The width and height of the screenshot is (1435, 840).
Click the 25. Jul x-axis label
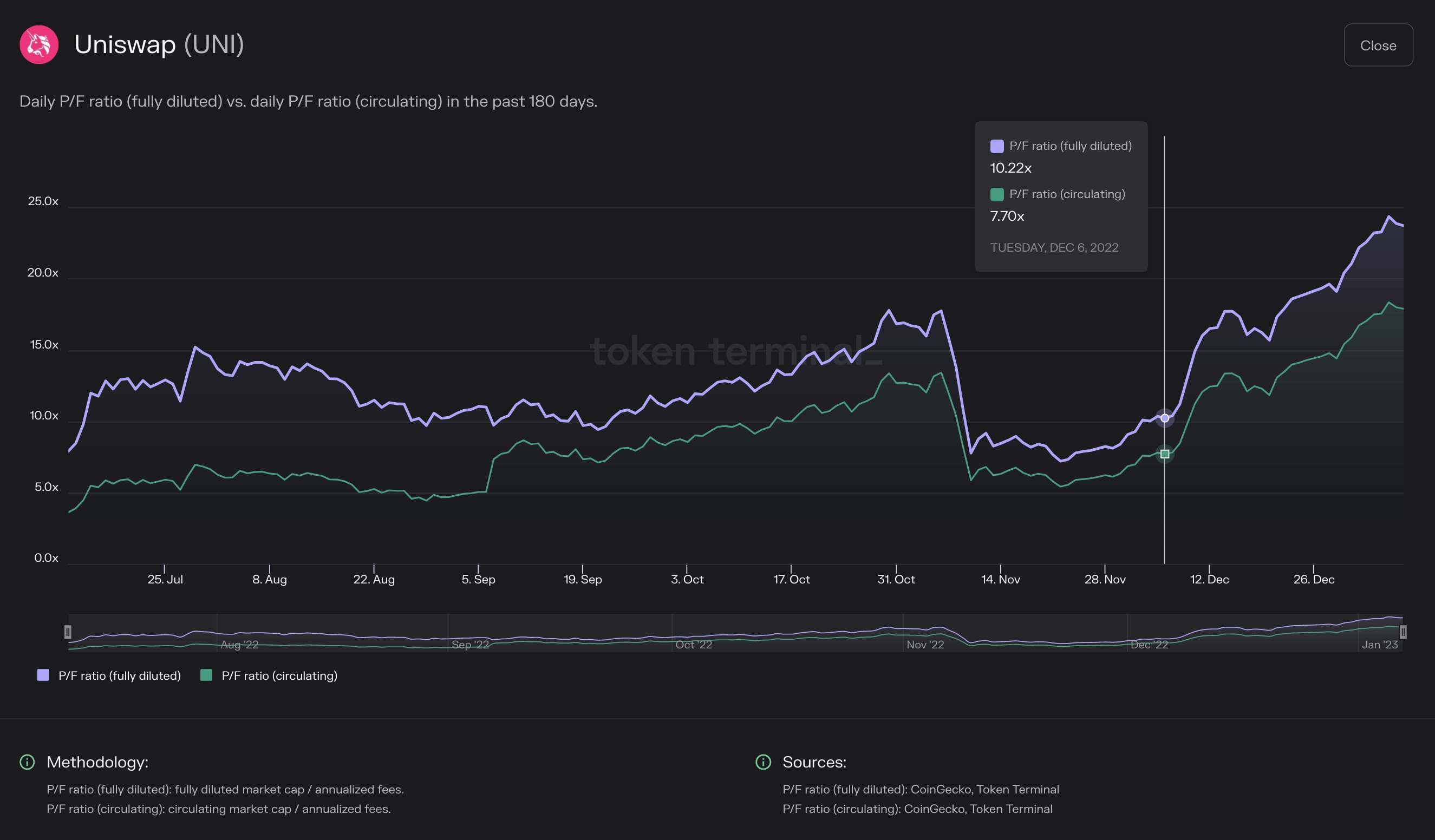coord(165,579)
